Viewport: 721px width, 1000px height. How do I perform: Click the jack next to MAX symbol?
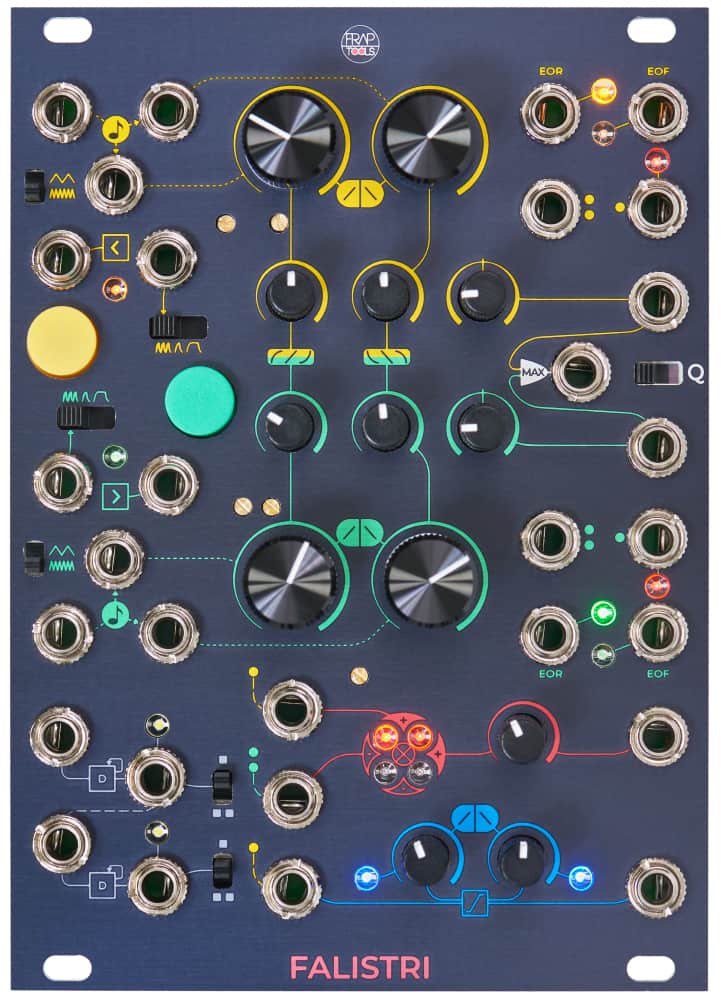581,373
